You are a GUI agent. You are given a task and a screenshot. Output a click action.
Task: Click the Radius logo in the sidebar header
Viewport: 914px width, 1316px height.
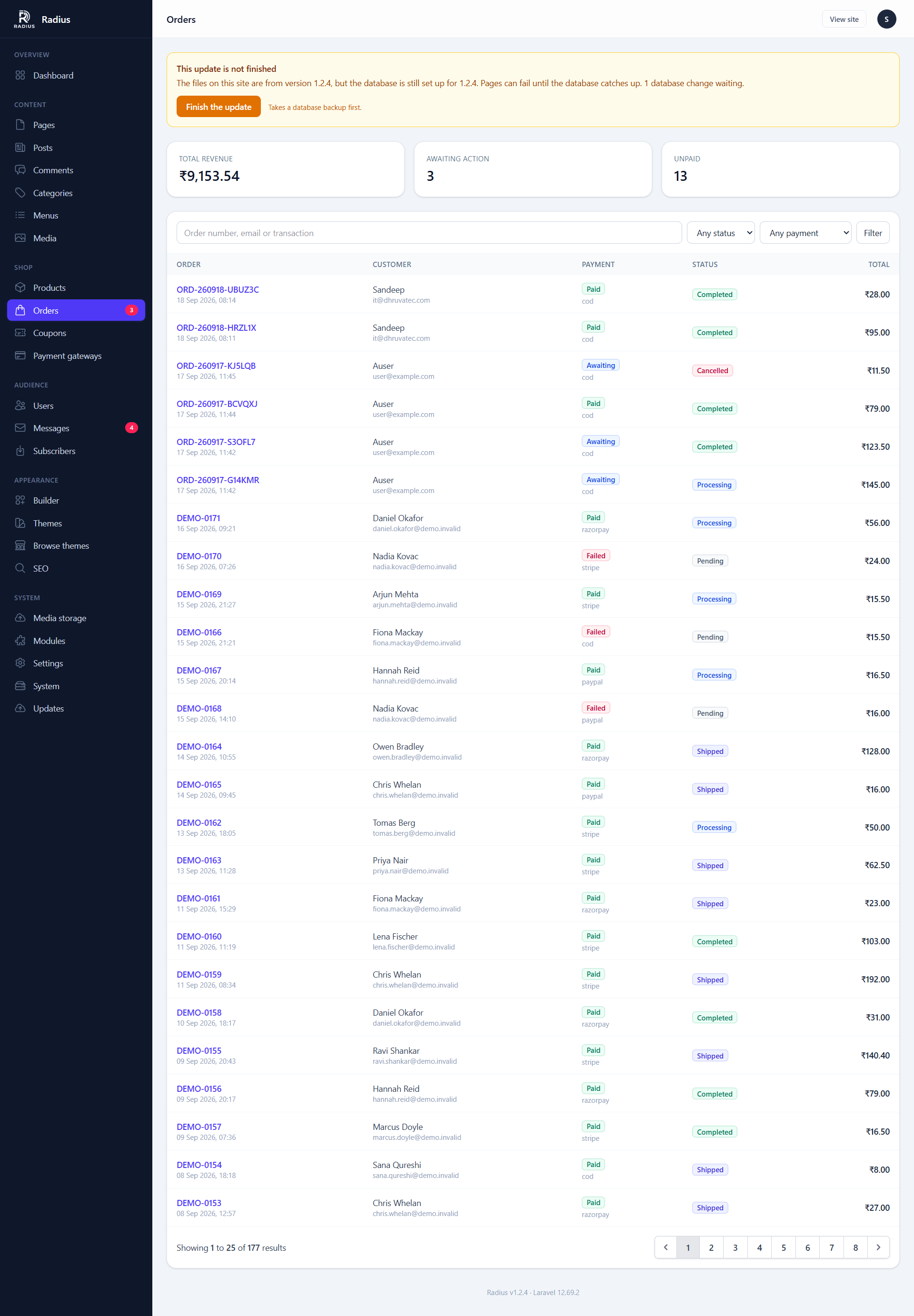point(24,19)
